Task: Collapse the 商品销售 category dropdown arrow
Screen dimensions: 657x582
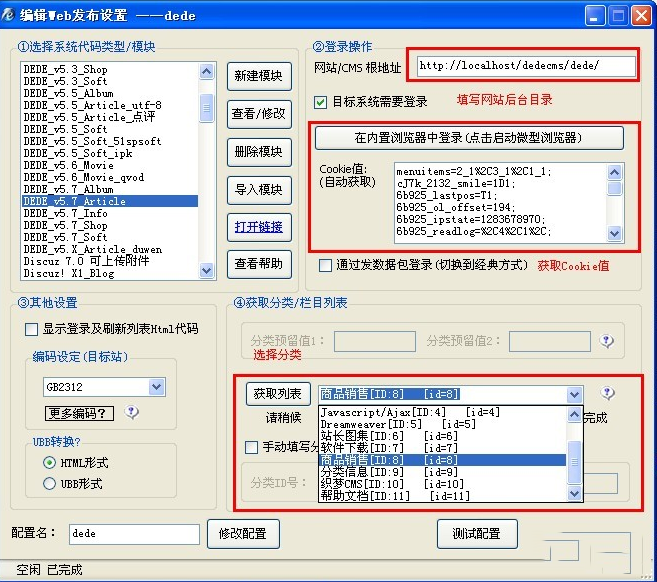Action: click(573, 395)
